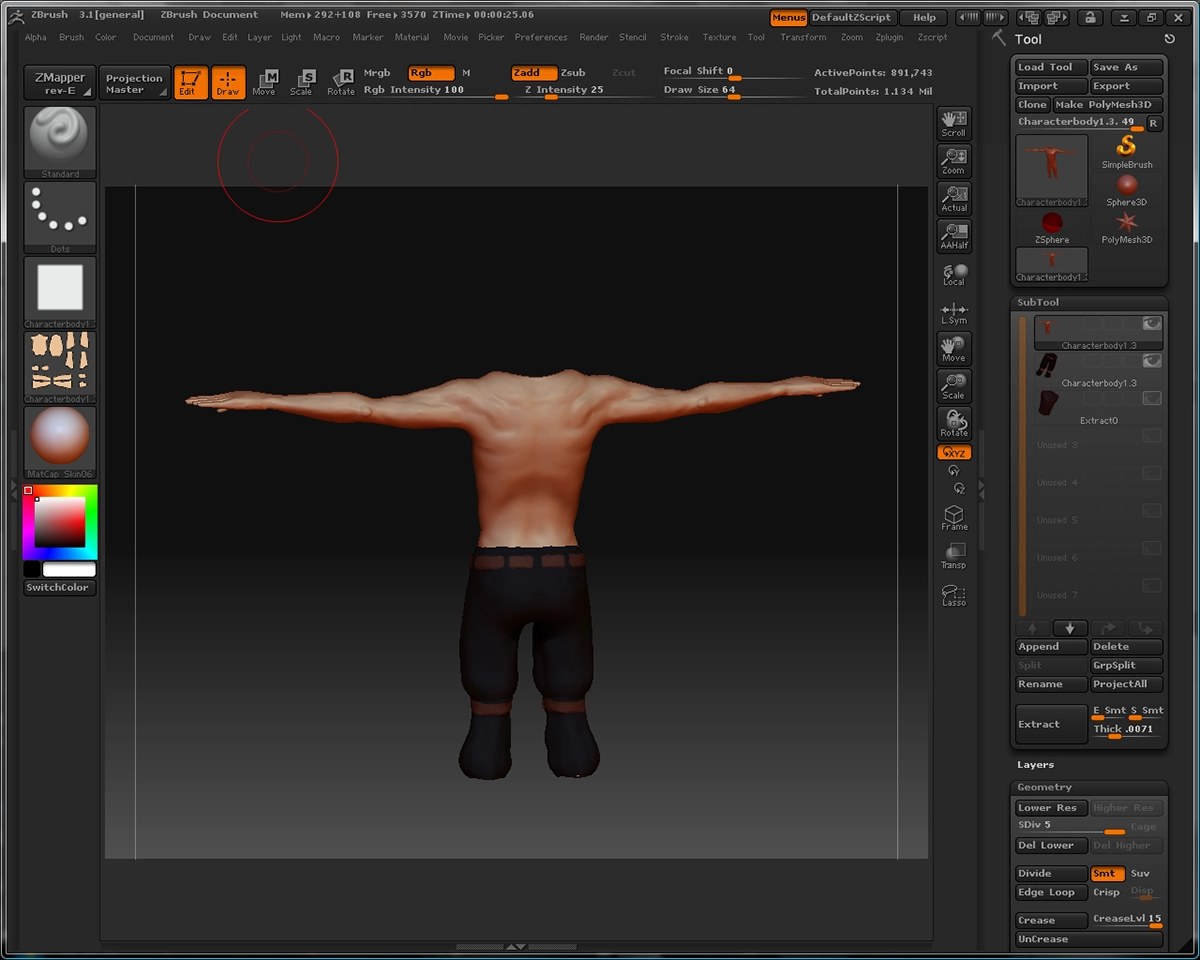Screen dimensions: 1200x960
Task: Pick the PolyMesh3D star icon
Action: pyautogui.click(x=1127, y=228)
